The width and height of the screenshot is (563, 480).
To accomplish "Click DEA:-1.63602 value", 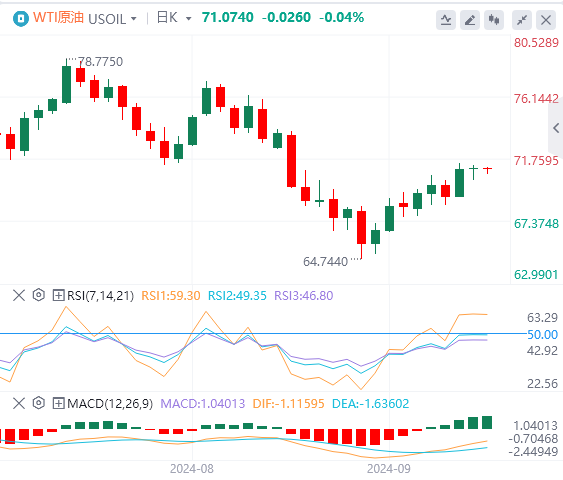I will (x=370, y=404).
